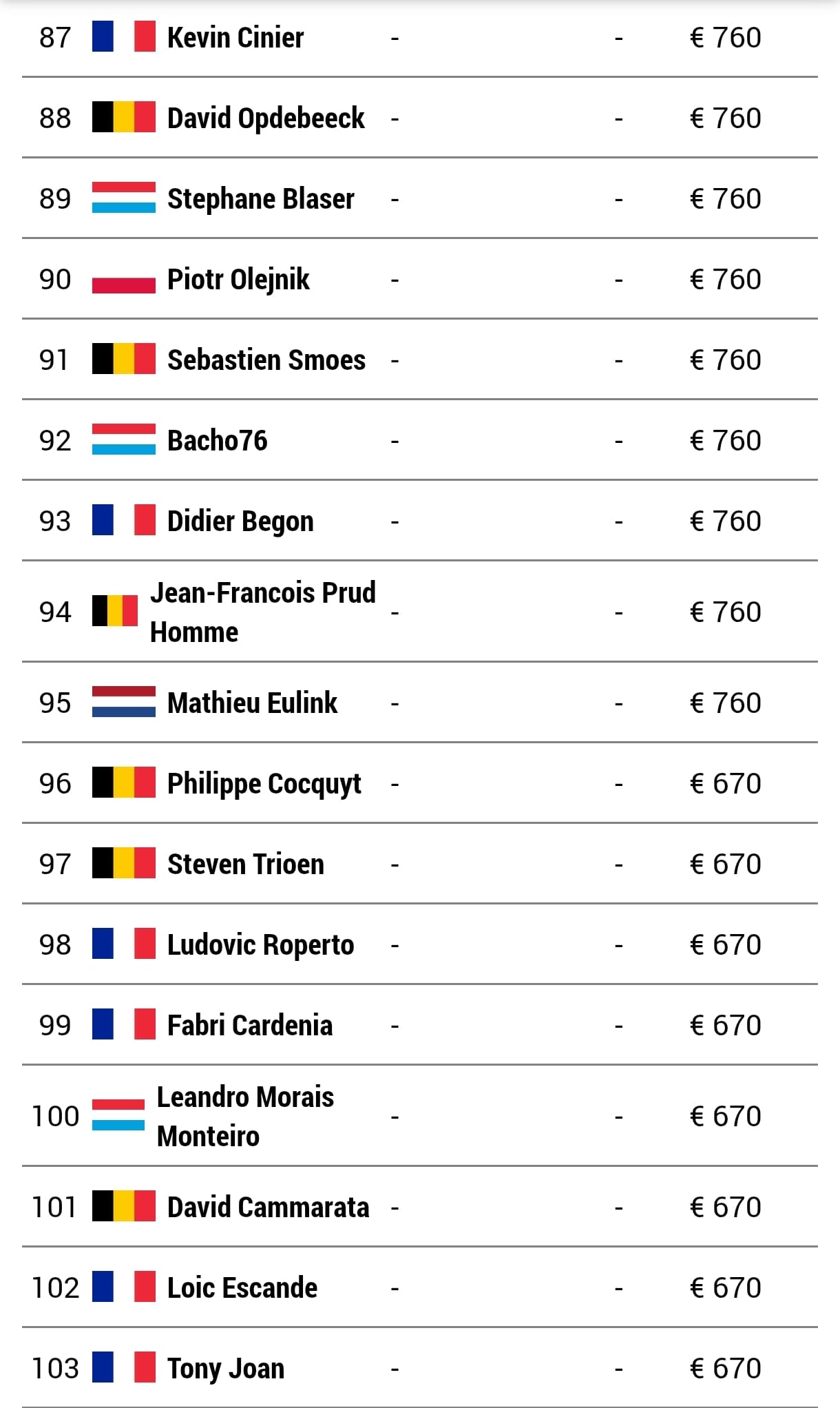840x1408 pixels.
Task: Open player Sebastien Smoes
Action: pos(266,360)
